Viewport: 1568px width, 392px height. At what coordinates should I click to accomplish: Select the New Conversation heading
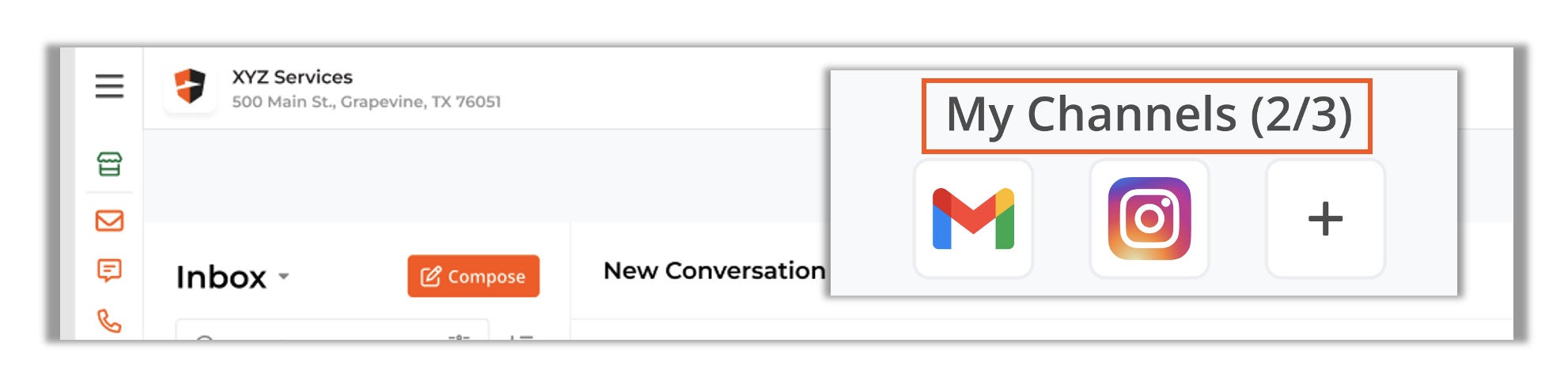pos(714,271)
